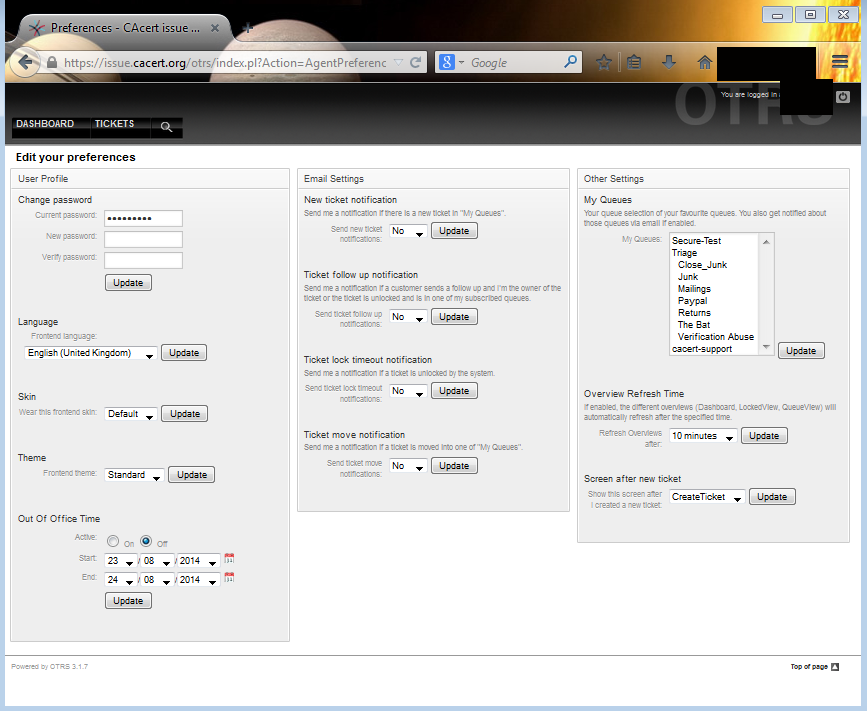Click the browser home icon
Viewport: 867px width, 711px height.
click(x=704, y=62)
